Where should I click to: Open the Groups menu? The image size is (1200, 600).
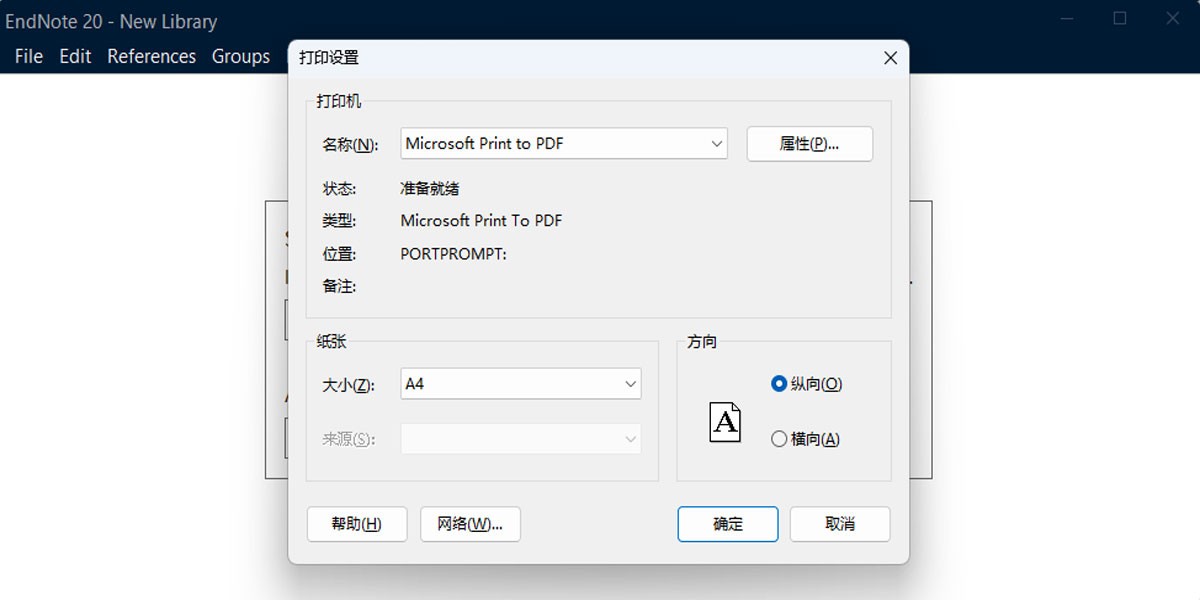(240, 56)
